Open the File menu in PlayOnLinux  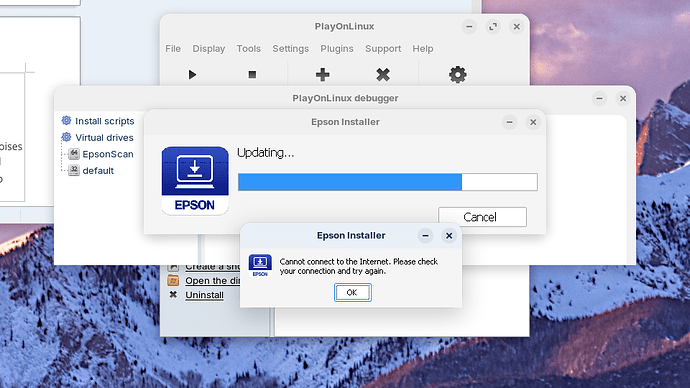pos(173,48)
